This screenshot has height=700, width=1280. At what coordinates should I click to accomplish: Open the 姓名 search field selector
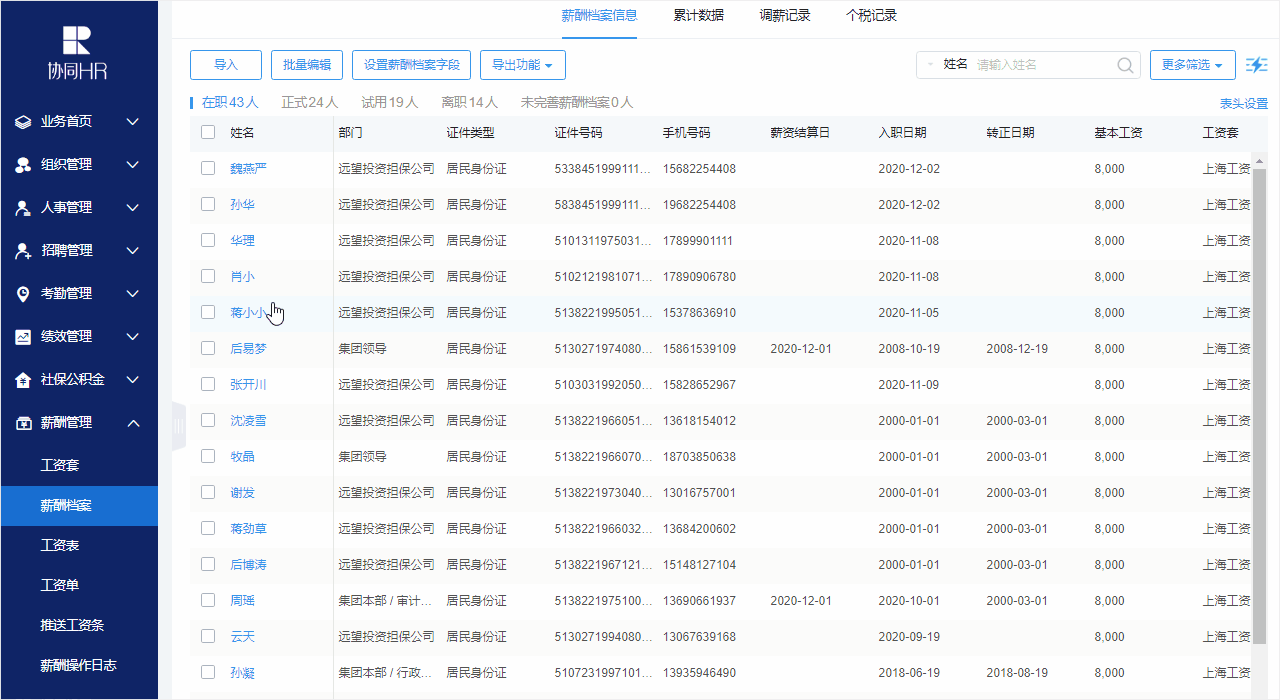[945, 65]
